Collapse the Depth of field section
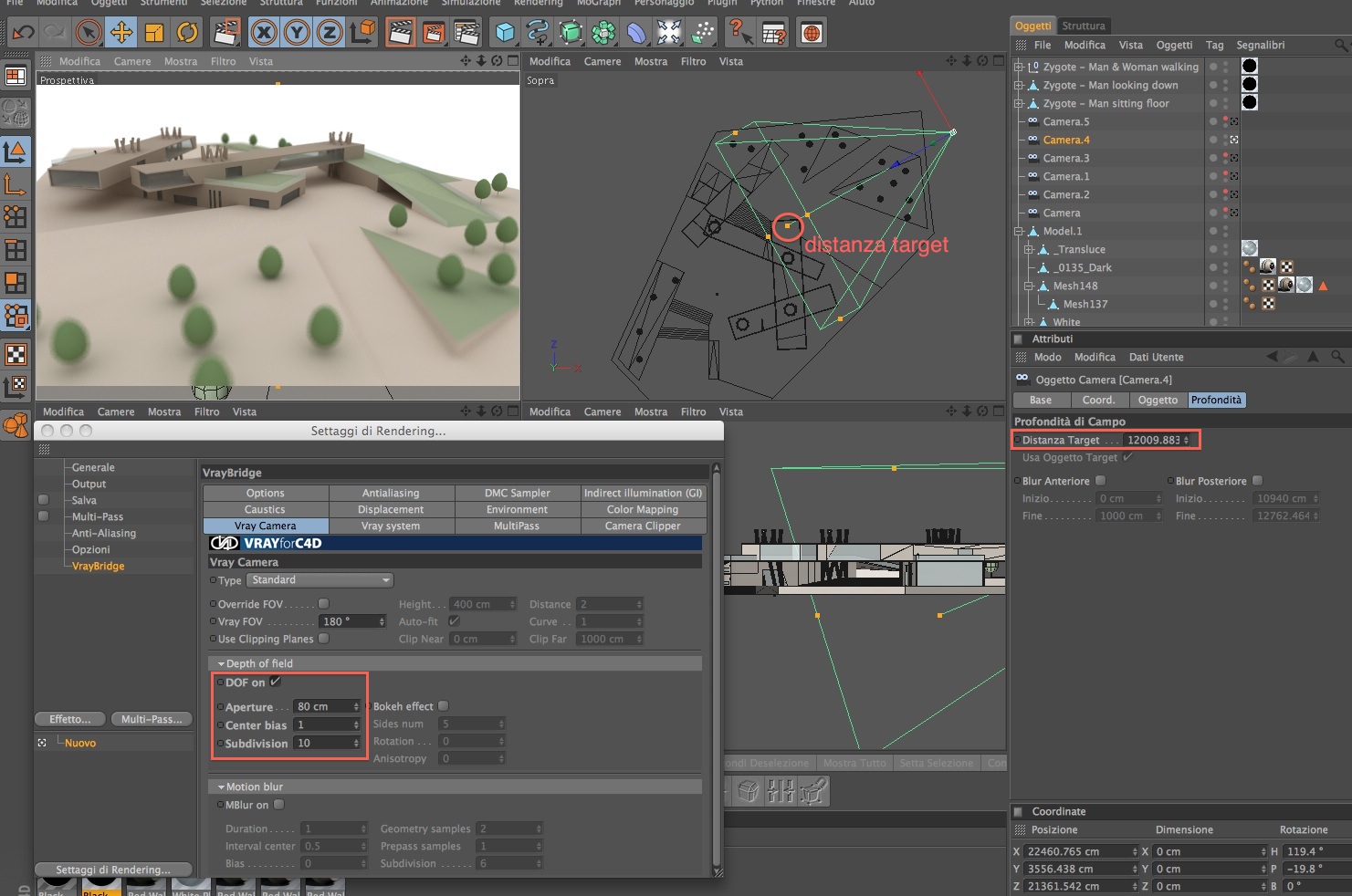The width and height of the screenshot is (1352, 896). (221, 663)
